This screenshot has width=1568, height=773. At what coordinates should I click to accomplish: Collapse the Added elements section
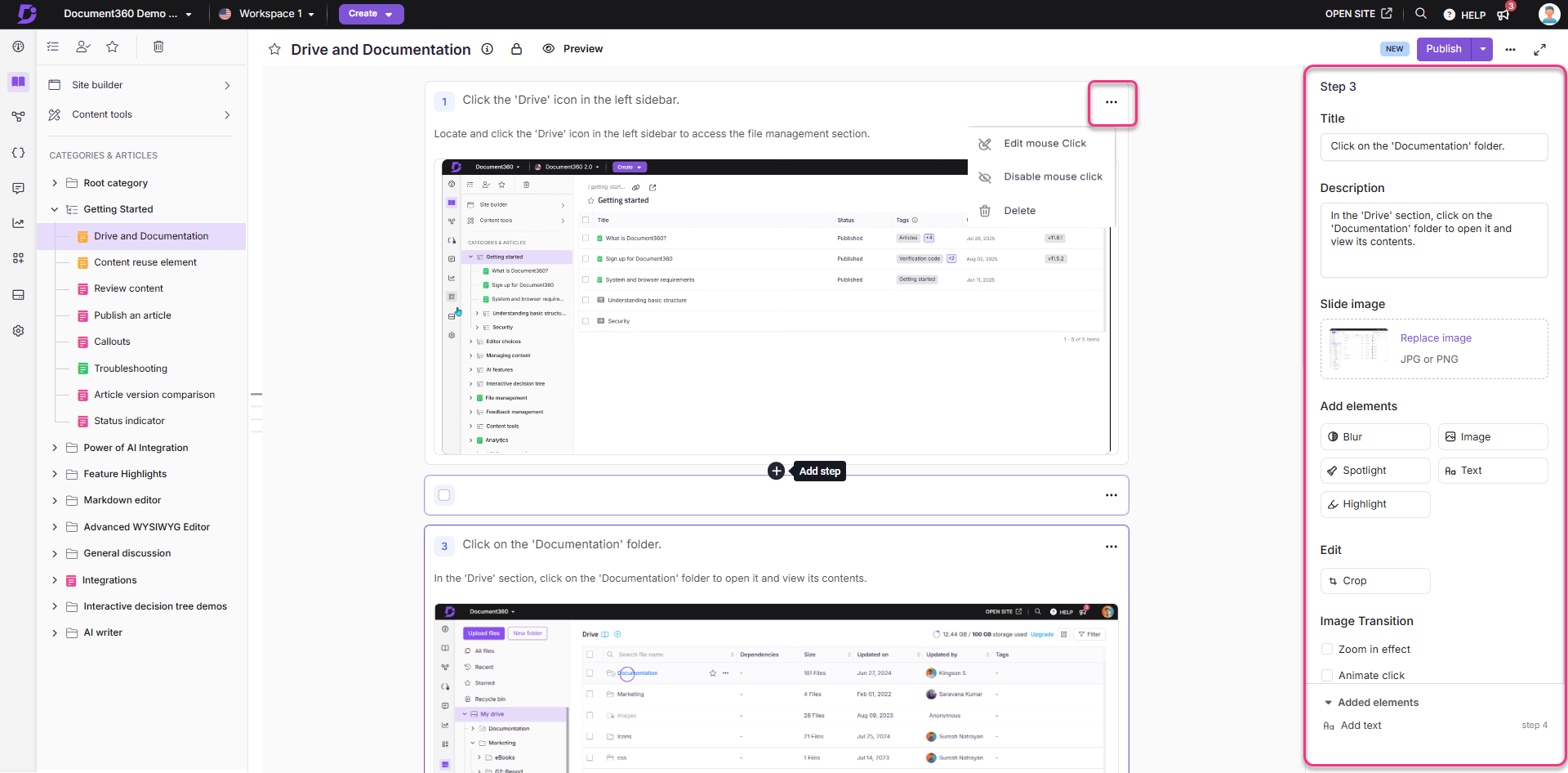(x=1329, y=703)
